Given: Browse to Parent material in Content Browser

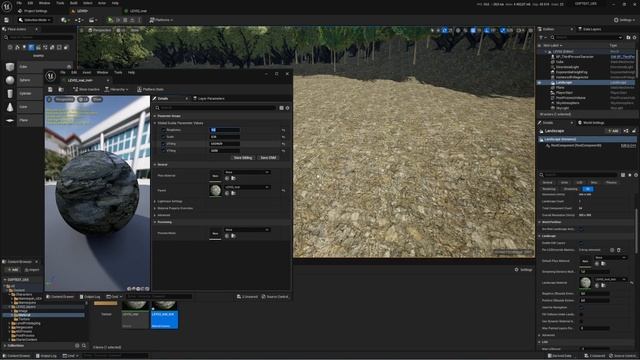Looking at the screenshot, I should tap(233, 193).
